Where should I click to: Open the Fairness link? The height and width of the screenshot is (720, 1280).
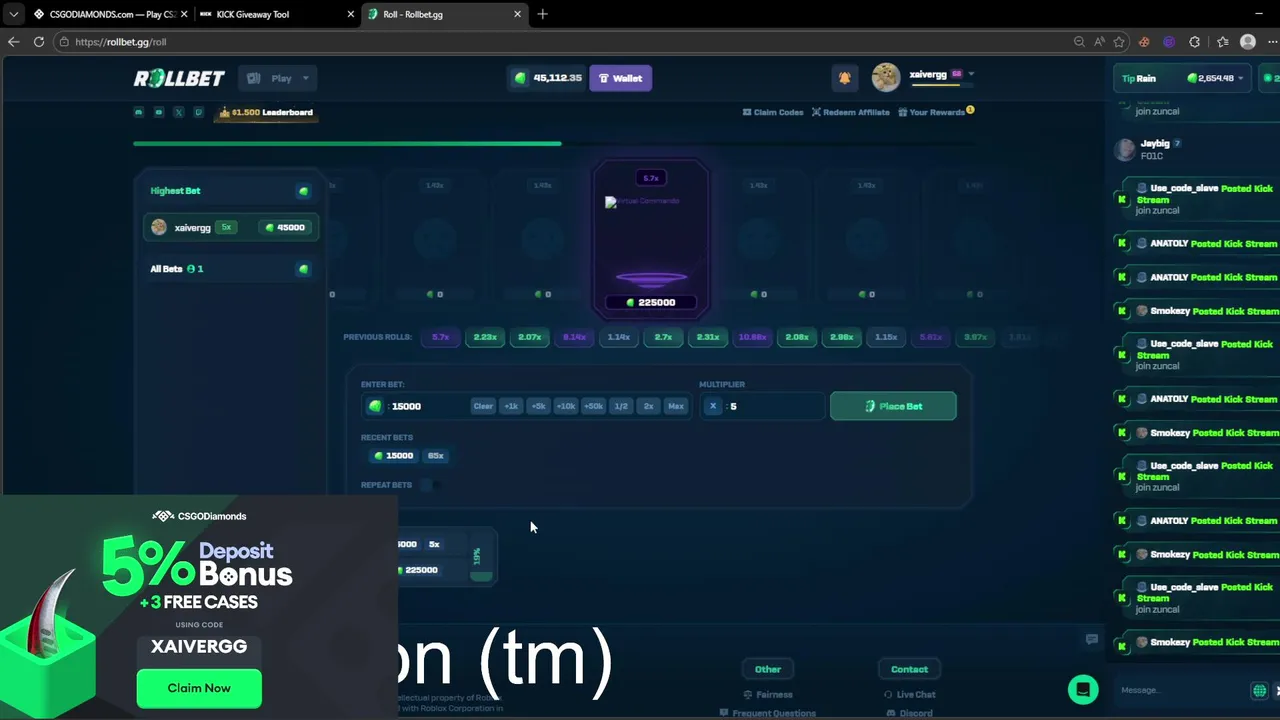(768, 694)
